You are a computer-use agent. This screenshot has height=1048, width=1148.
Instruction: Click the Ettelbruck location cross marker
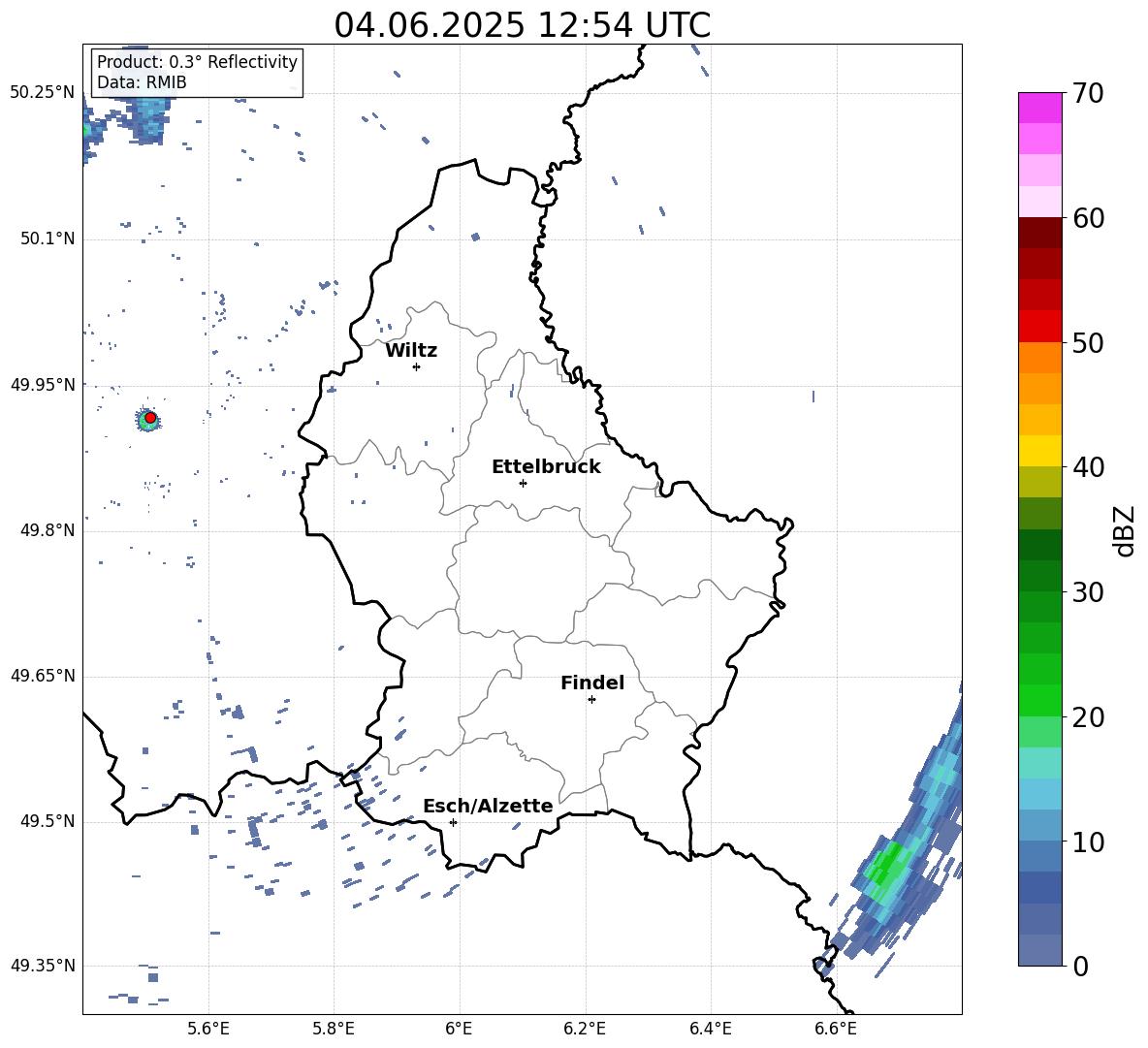[523, 483]
